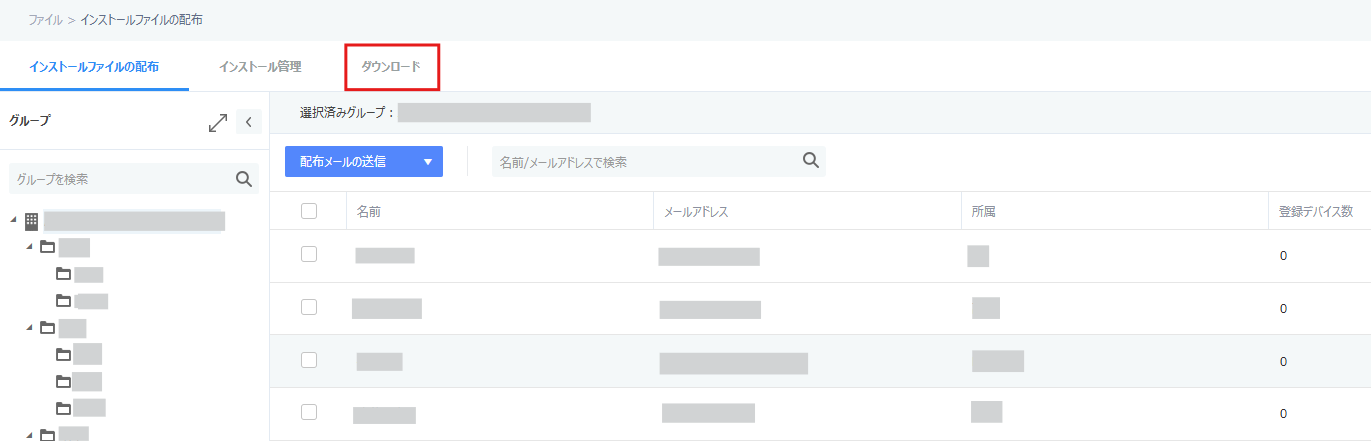Tick the second user row's checkbox
This screenshot has height=441, width=1371.
[x=309, y=307]
